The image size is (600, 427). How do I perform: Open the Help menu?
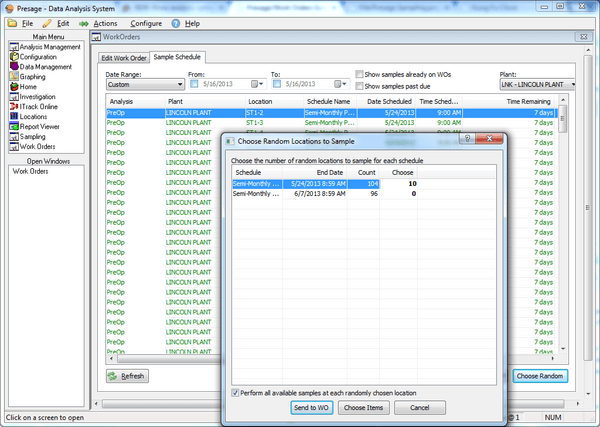192,24
